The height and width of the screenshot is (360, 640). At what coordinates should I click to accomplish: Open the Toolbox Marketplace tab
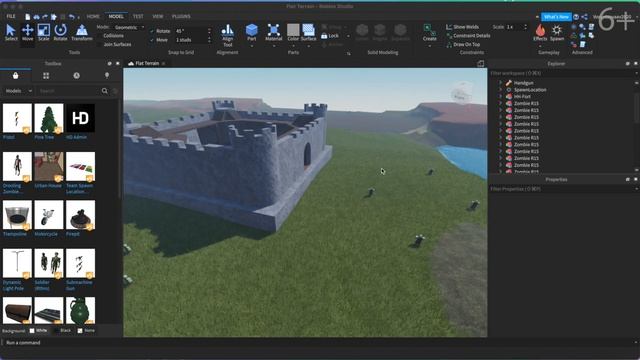point(16,76)
